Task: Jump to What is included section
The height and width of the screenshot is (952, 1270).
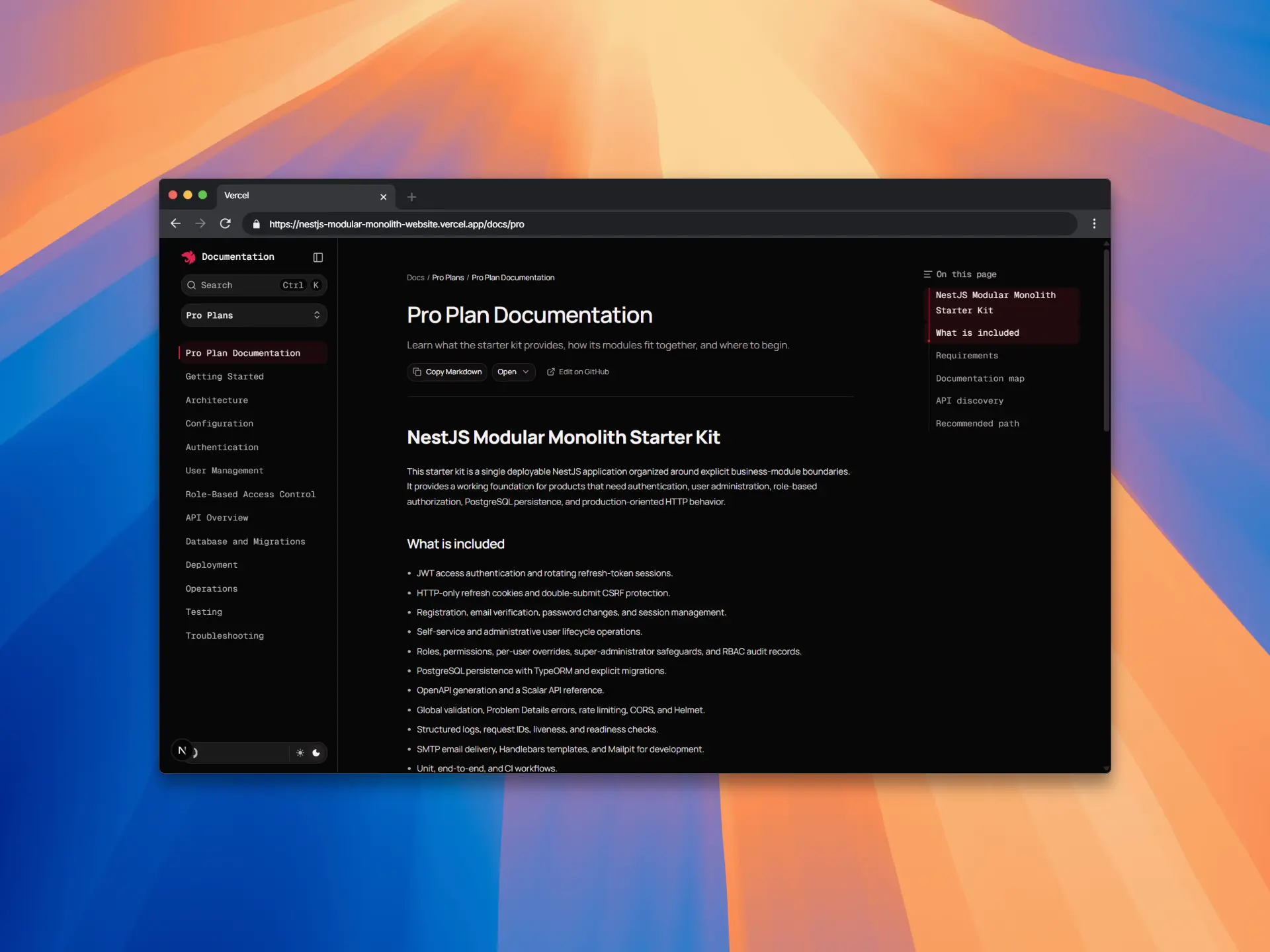Action: click(x=977, y=333)
